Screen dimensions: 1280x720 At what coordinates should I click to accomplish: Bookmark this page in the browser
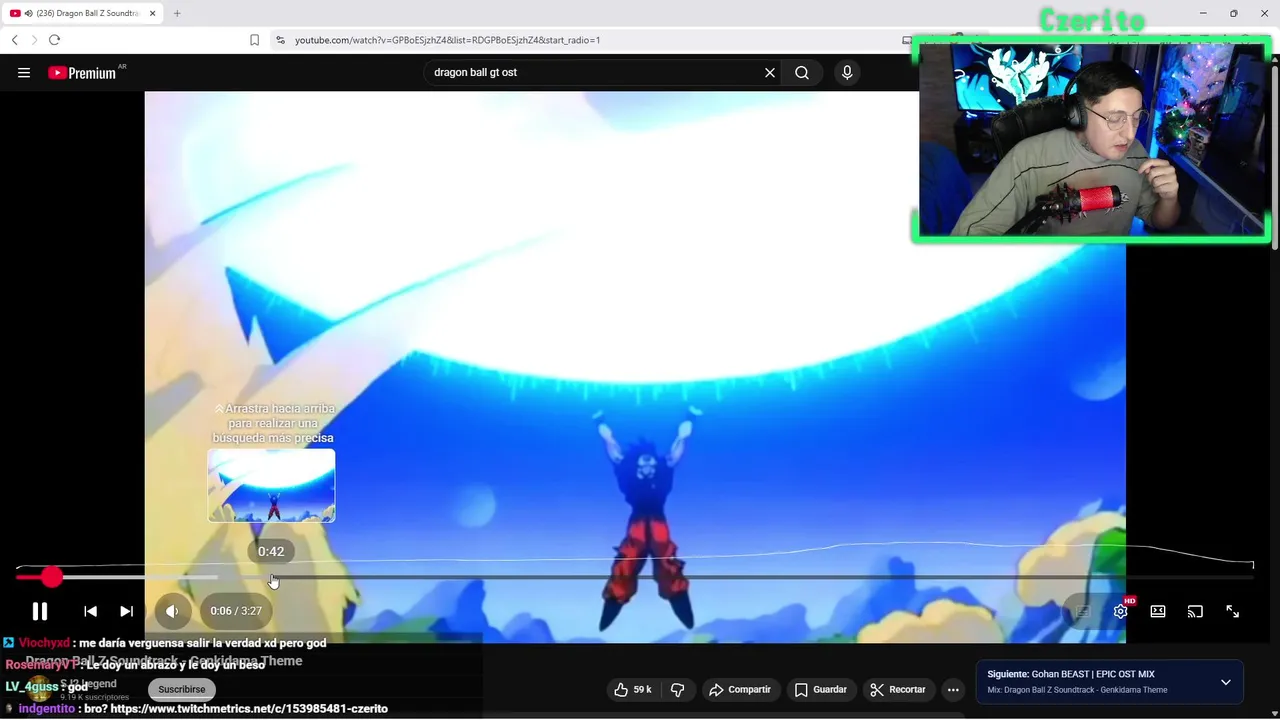(254, 40)
